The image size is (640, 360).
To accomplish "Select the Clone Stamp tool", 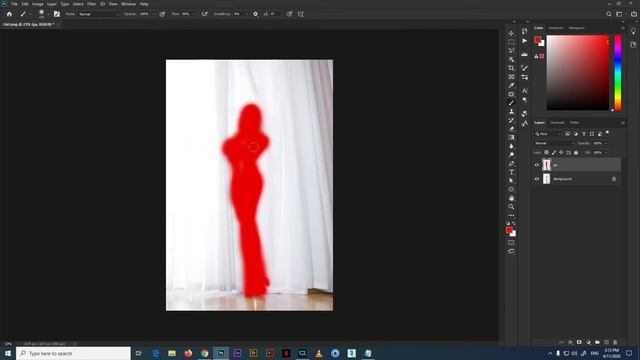I will [511, 111].
